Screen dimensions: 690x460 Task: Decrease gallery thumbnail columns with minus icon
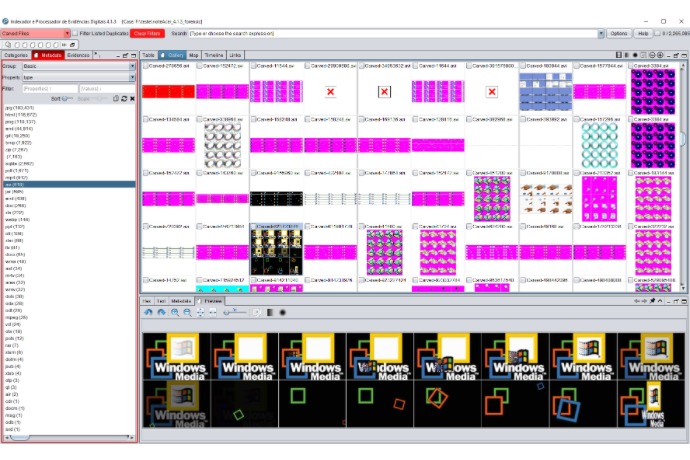652,55
